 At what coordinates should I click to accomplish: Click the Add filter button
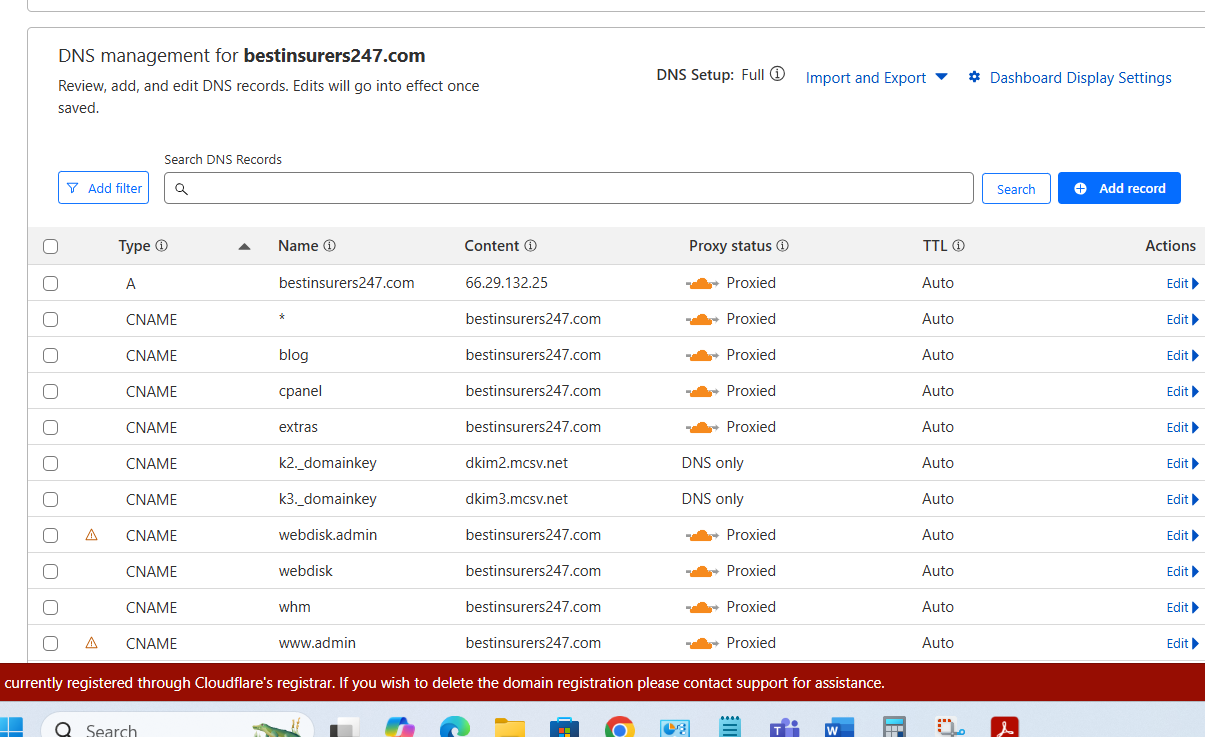103,188
